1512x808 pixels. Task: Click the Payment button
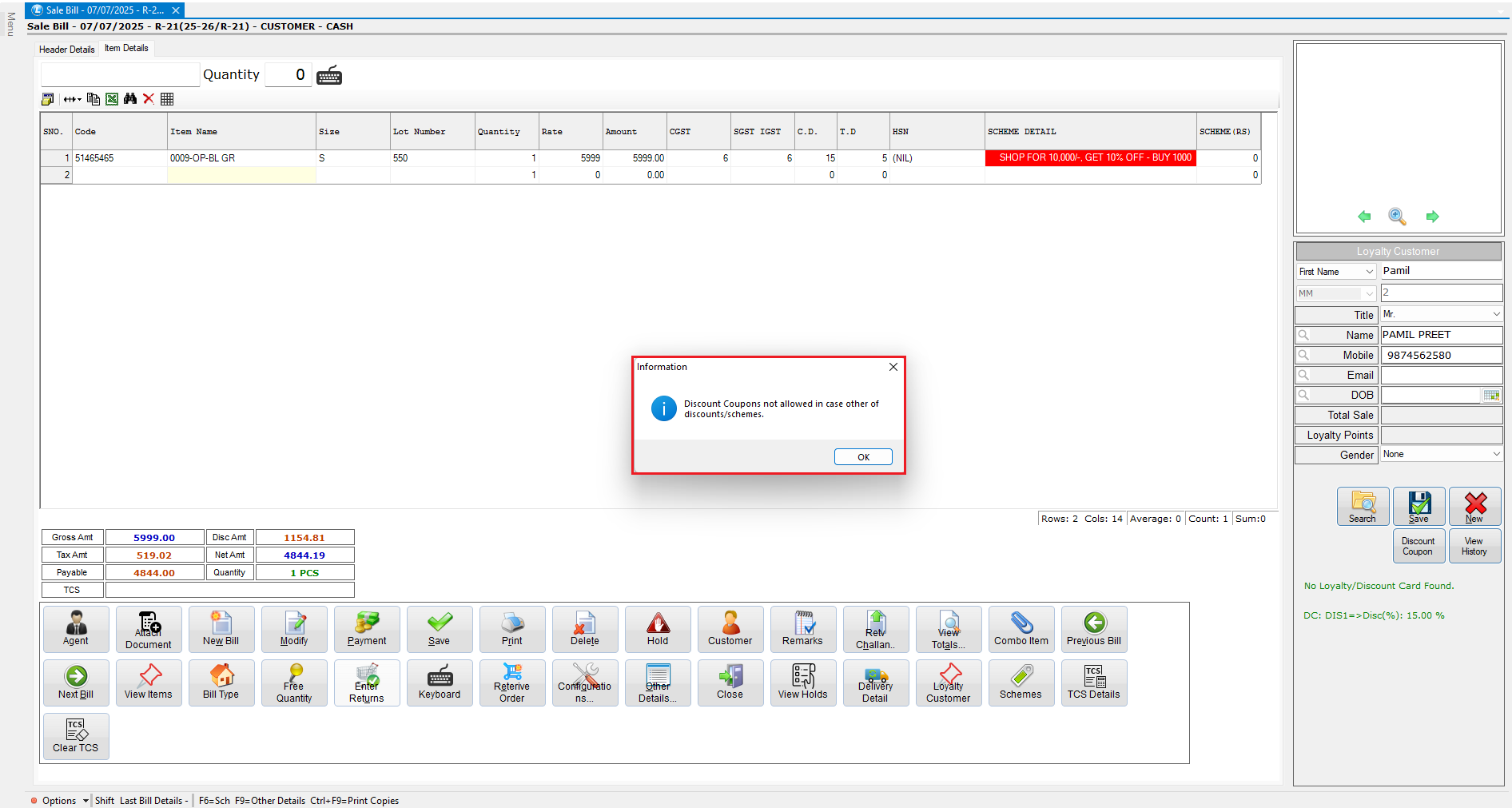coord(367,629)
